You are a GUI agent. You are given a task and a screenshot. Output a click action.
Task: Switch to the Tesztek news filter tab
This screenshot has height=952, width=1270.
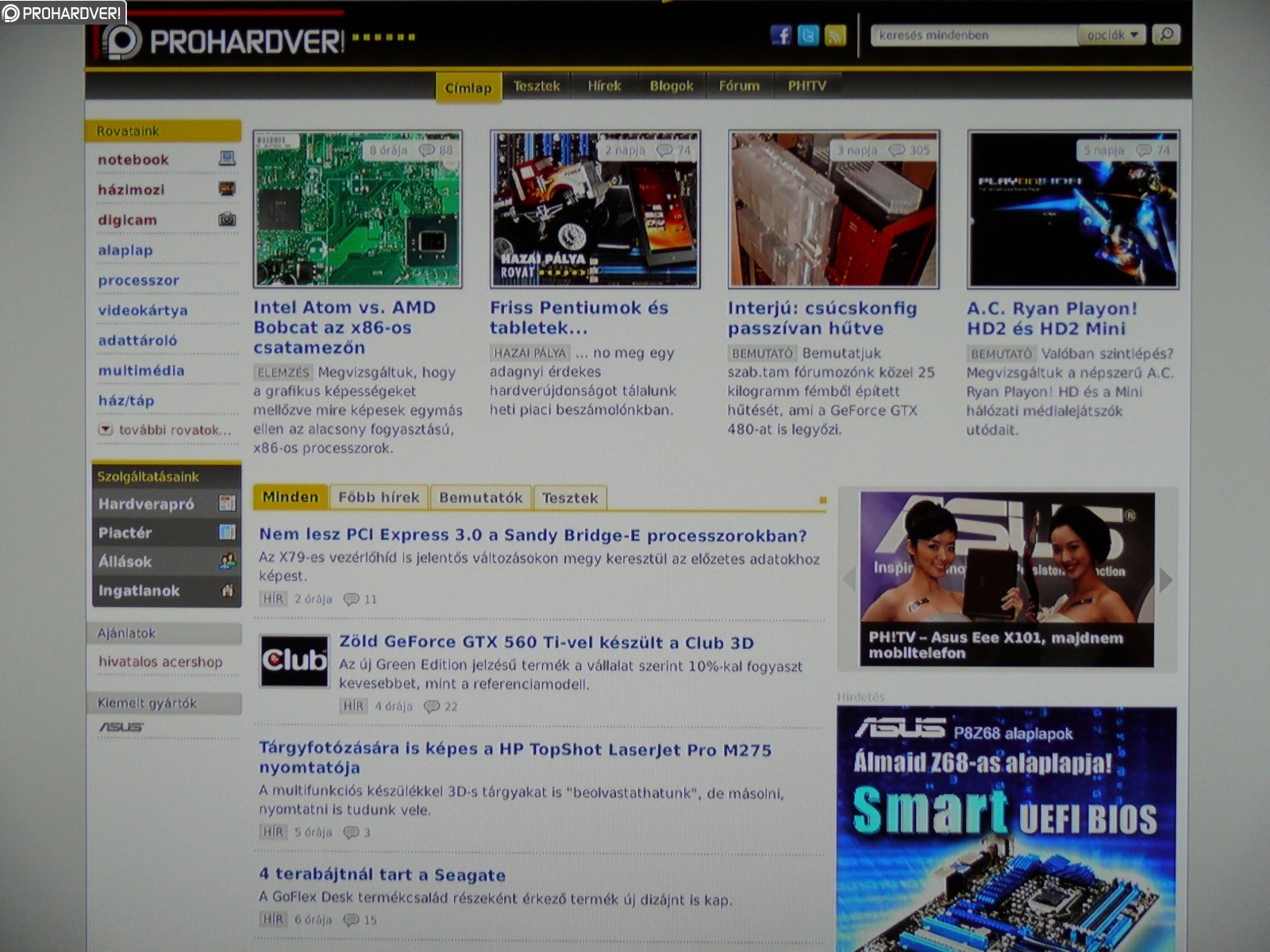click(570, 497)
